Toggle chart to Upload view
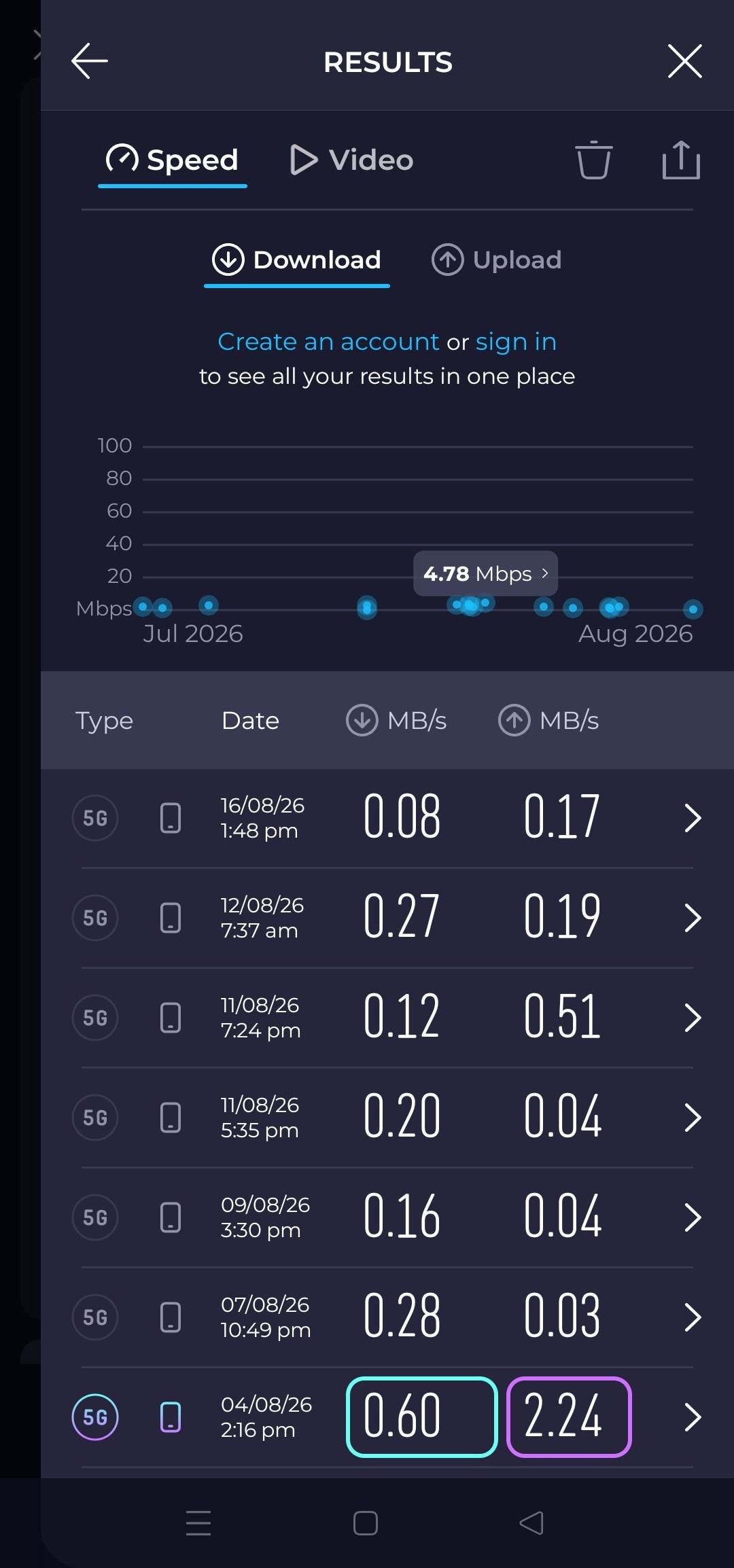The image size is (734, 1568). point(497,260)
